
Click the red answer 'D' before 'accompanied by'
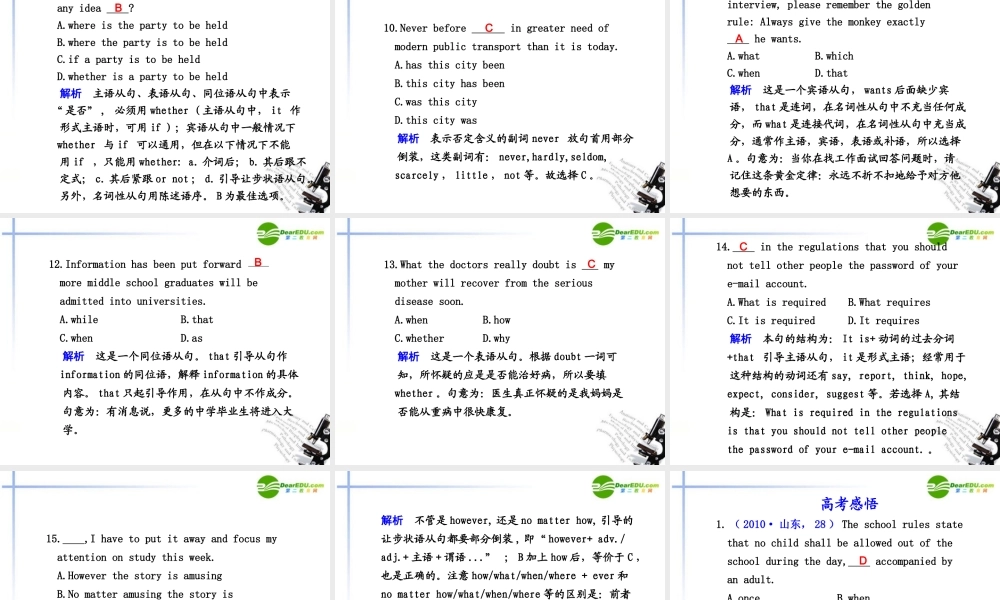(862, 560)
